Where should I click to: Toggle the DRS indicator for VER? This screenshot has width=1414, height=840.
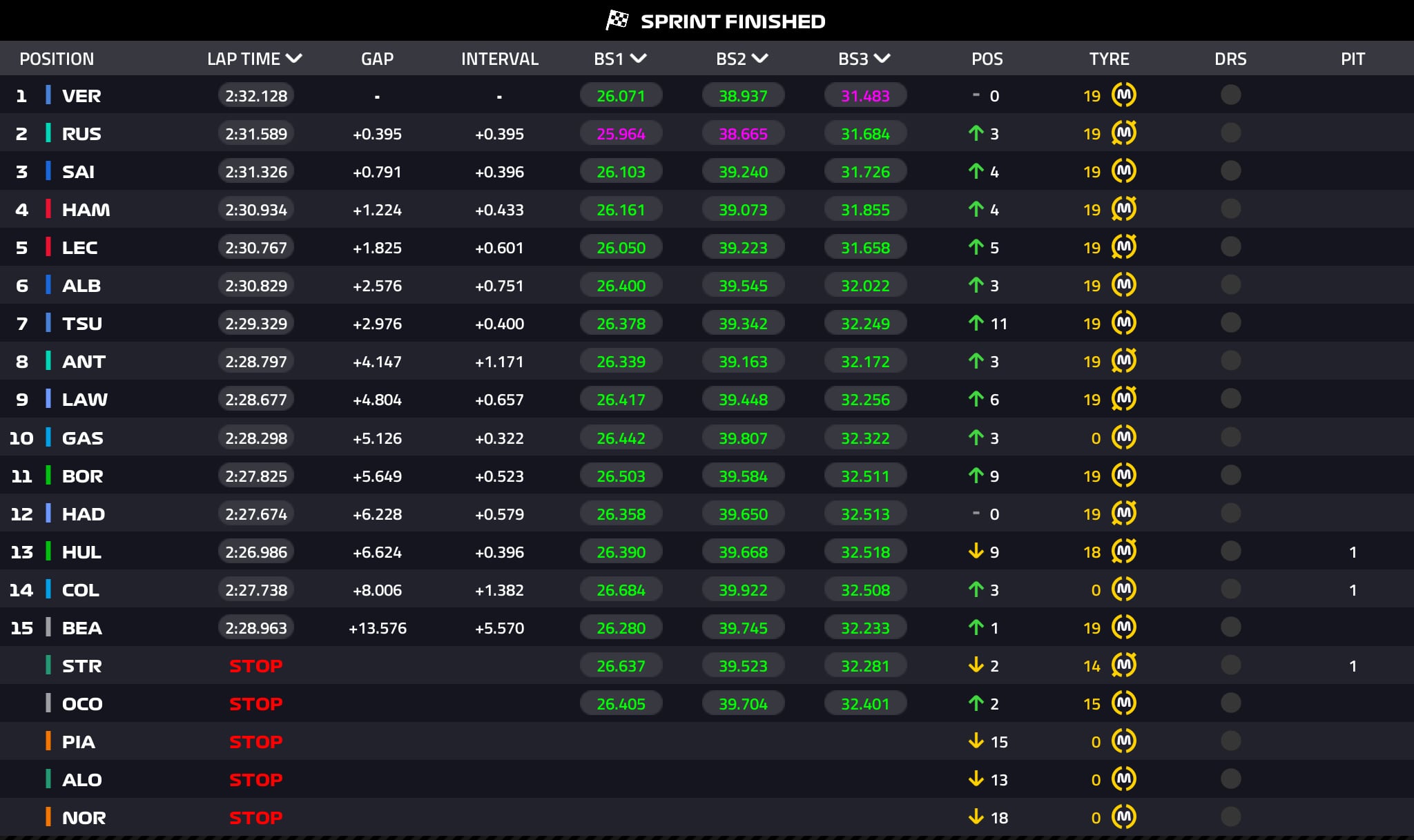pyautogui.click(x=1230, y=95)
